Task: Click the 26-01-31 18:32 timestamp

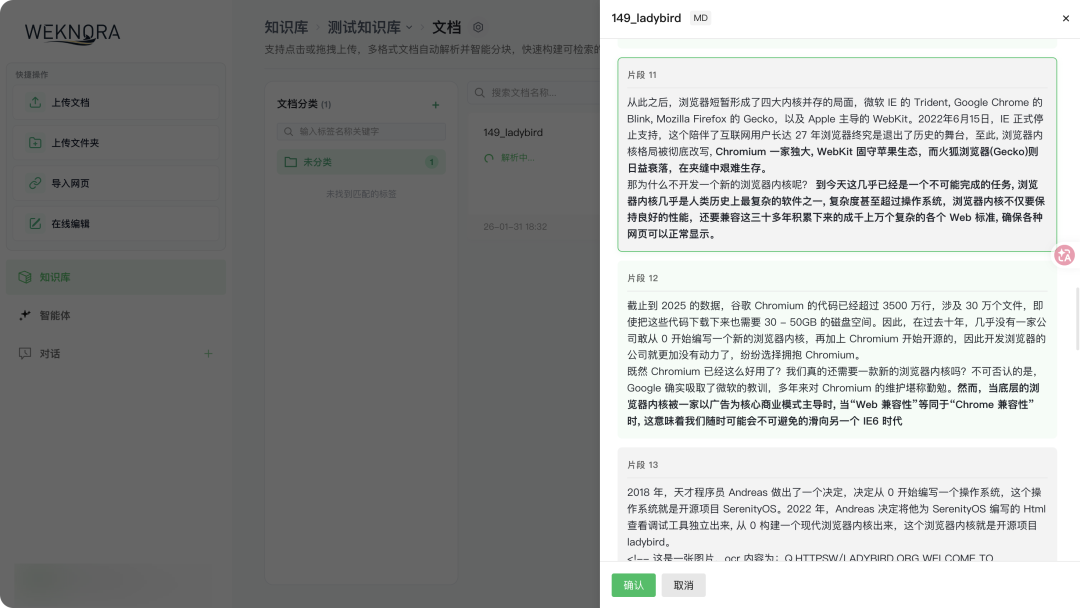Action: pyautogui.click(x=515, y=227)
